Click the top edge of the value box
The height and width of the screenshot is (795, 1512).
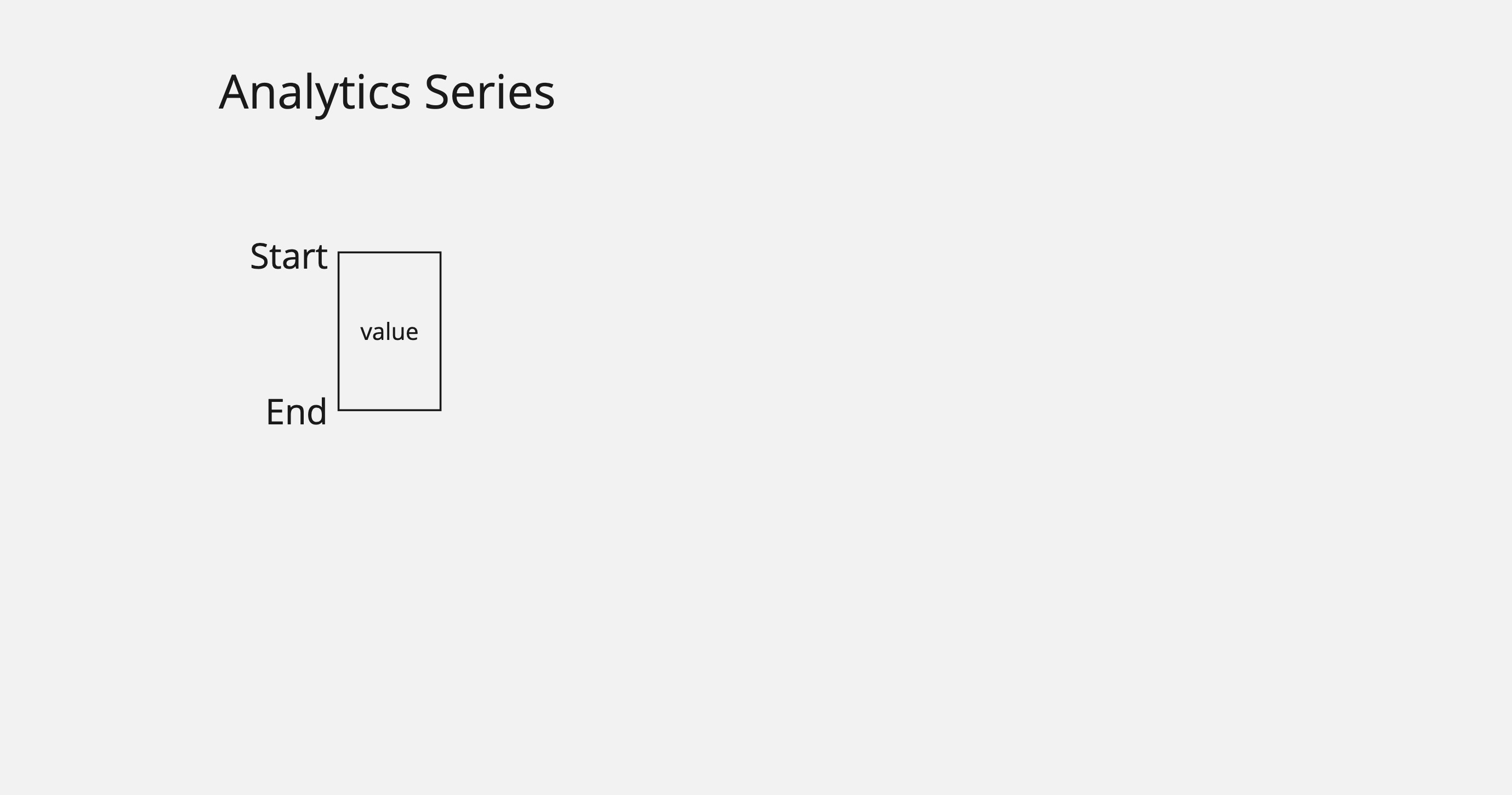(389, 252)
